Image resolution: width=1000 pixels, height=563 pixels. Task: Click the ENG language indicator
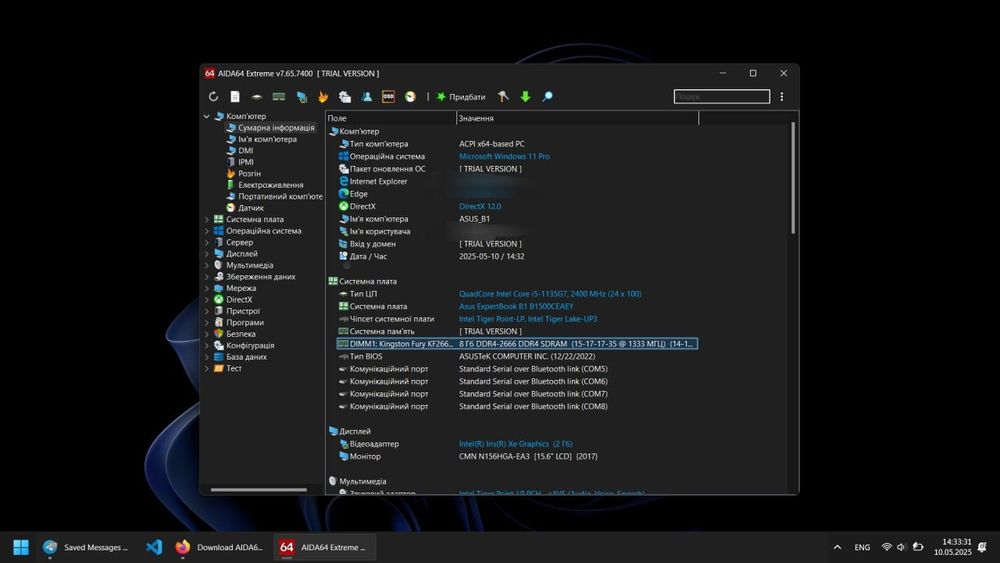coord(862,547)
